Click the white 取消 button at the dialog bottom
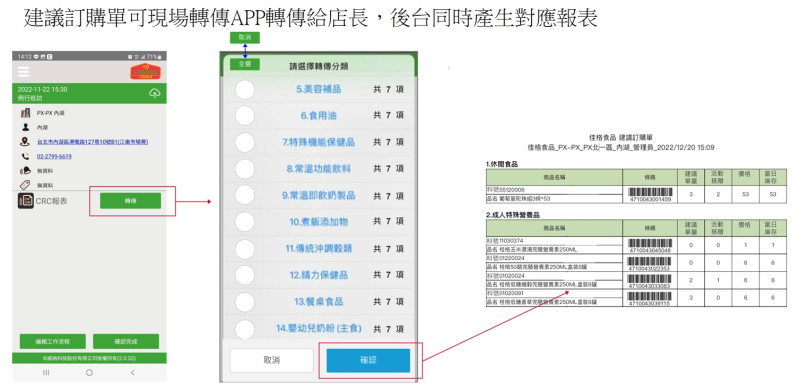The image size is (800, 384). point(271,361)
